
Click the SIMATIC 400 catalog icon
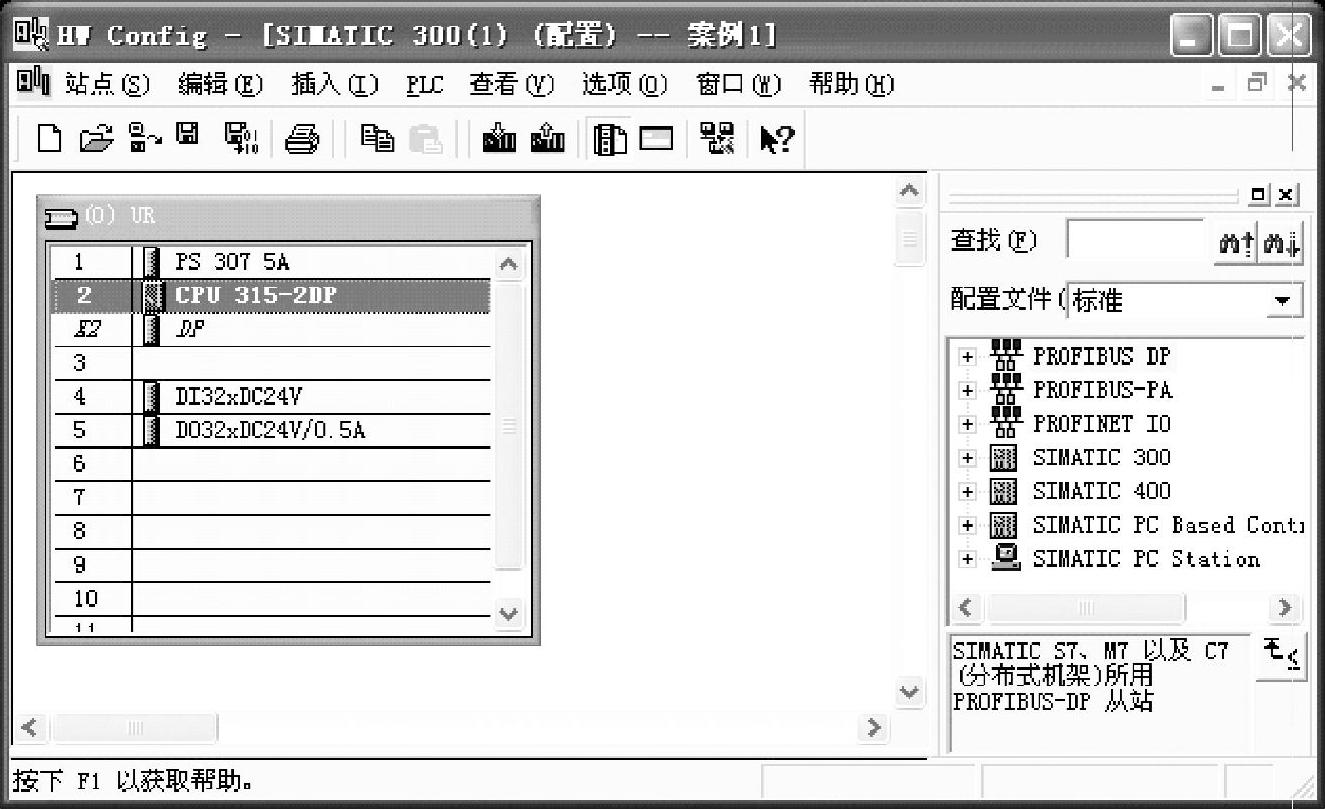pyautogui.click(x=1003, y=491)
